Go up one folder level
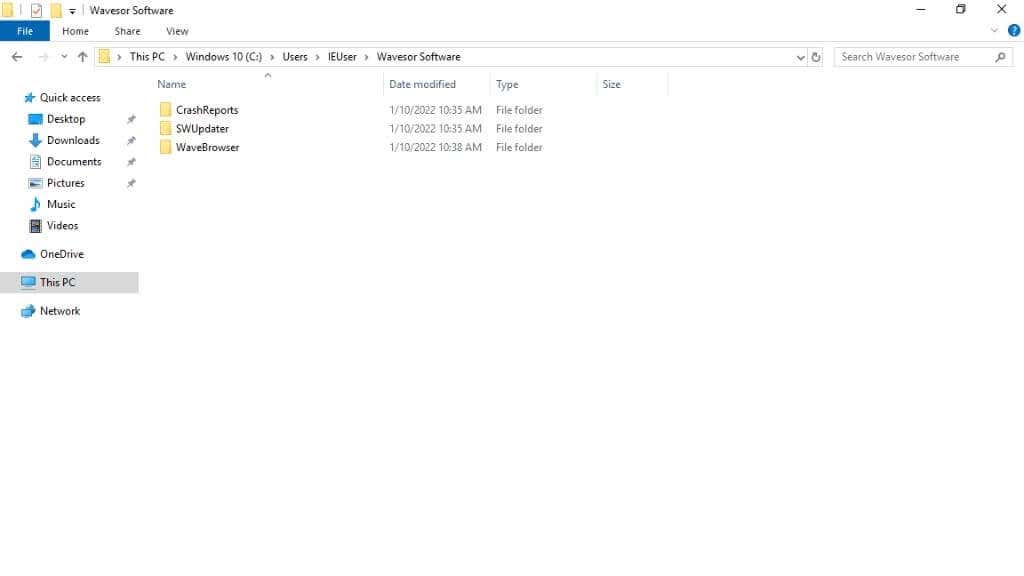 (x=82, y=57)
